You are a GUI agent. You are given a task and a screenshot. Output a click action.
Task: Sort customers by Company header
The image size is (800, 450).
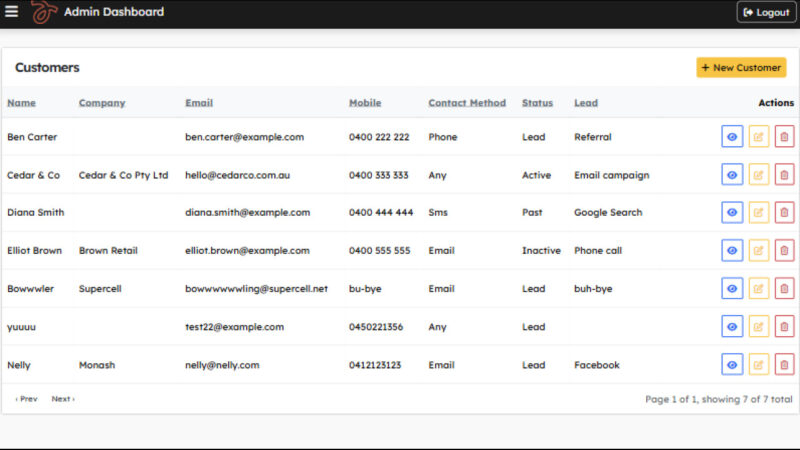(x=101, y=103)
